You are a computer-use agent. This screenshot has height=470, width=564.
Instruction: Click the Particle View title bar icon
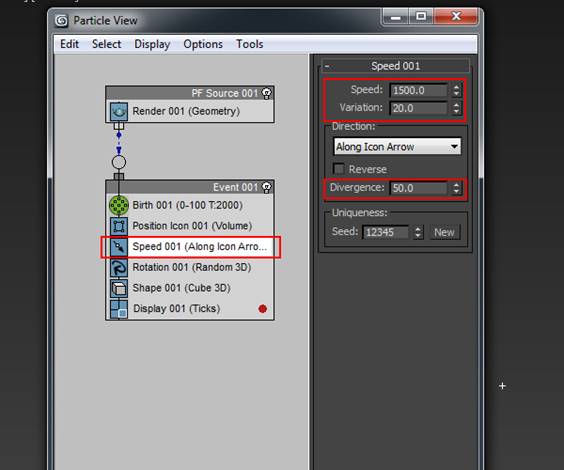pos(62,20)
